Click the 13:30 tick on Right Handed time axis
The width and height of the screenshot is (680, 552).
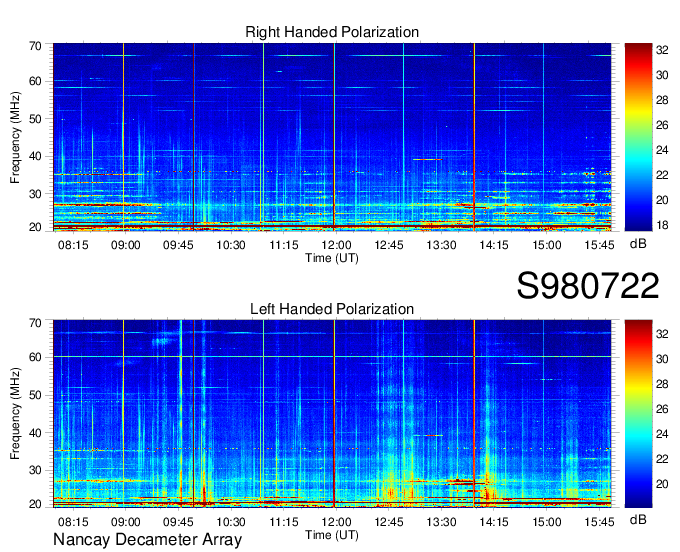pos(441,245)
